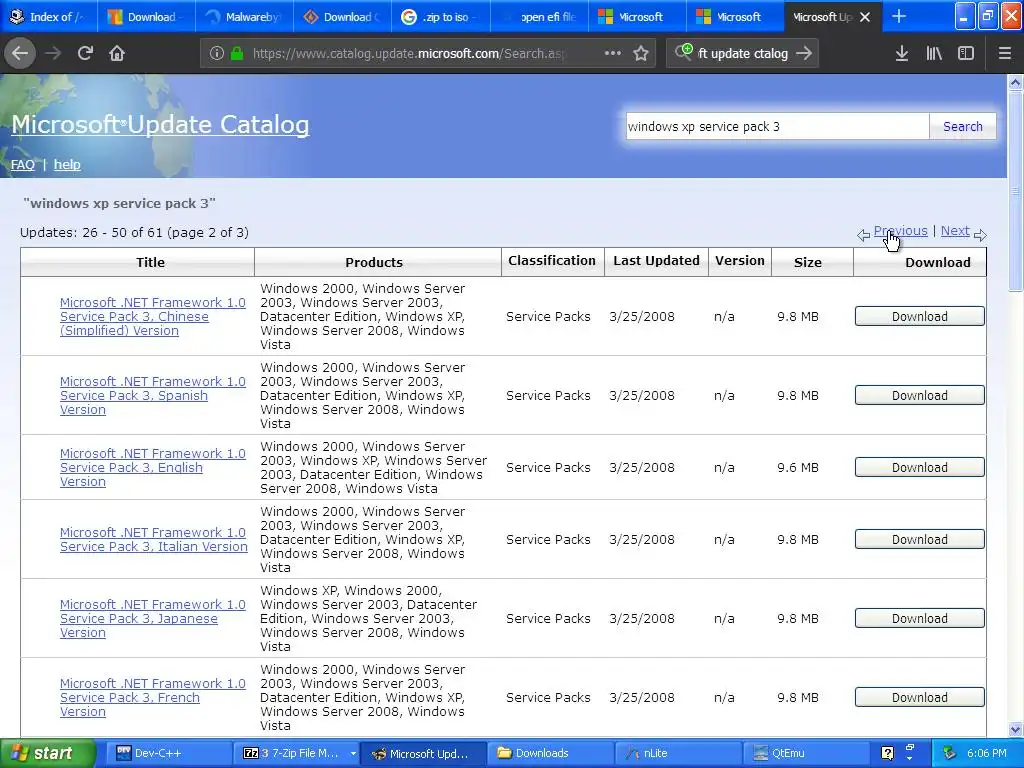Open French Version update link

(153, 697)
